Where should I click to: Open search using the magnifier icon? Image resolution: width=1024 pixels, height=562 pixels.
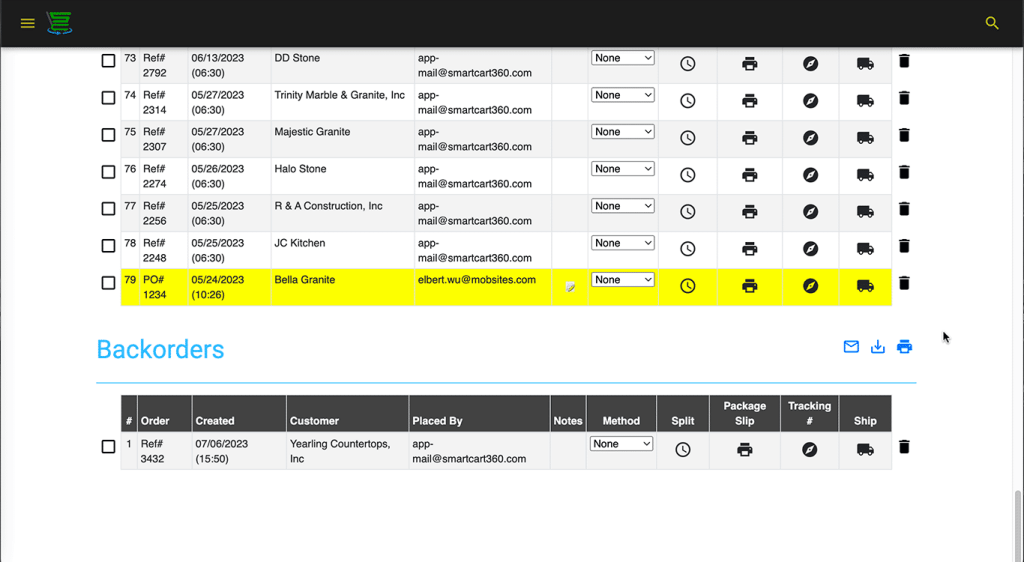[992, 23]
